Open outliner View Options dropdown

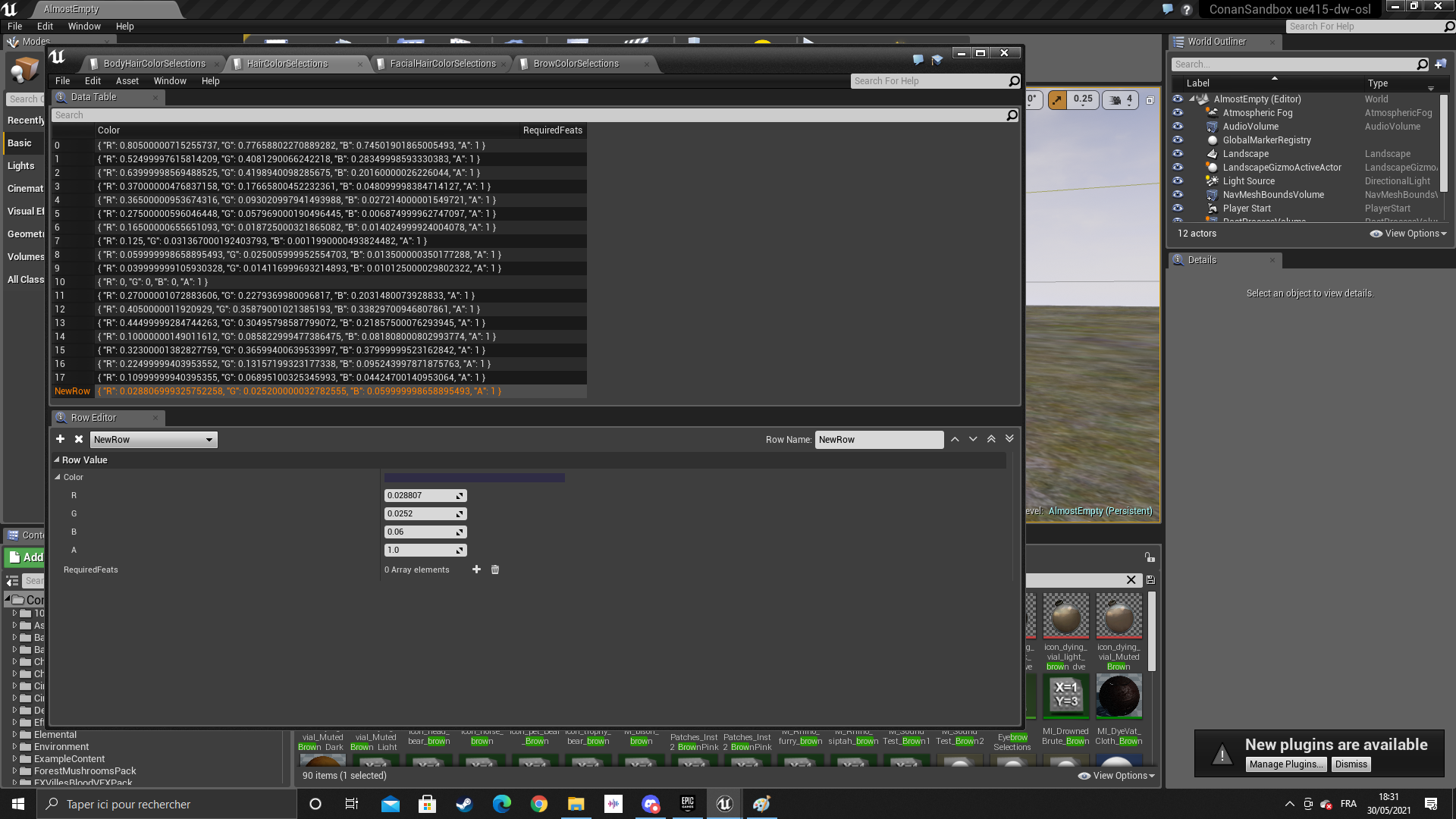(x=1409, y=234)
